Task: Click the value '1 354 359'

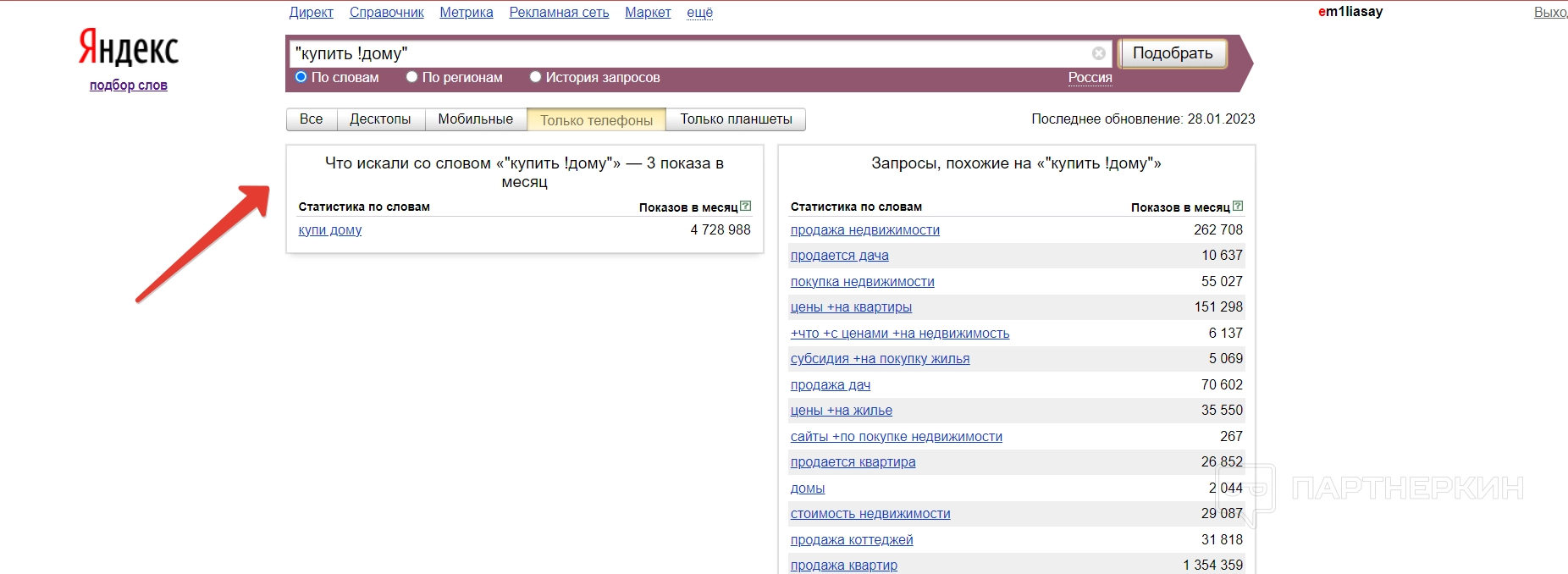Action: point(1213,565)
